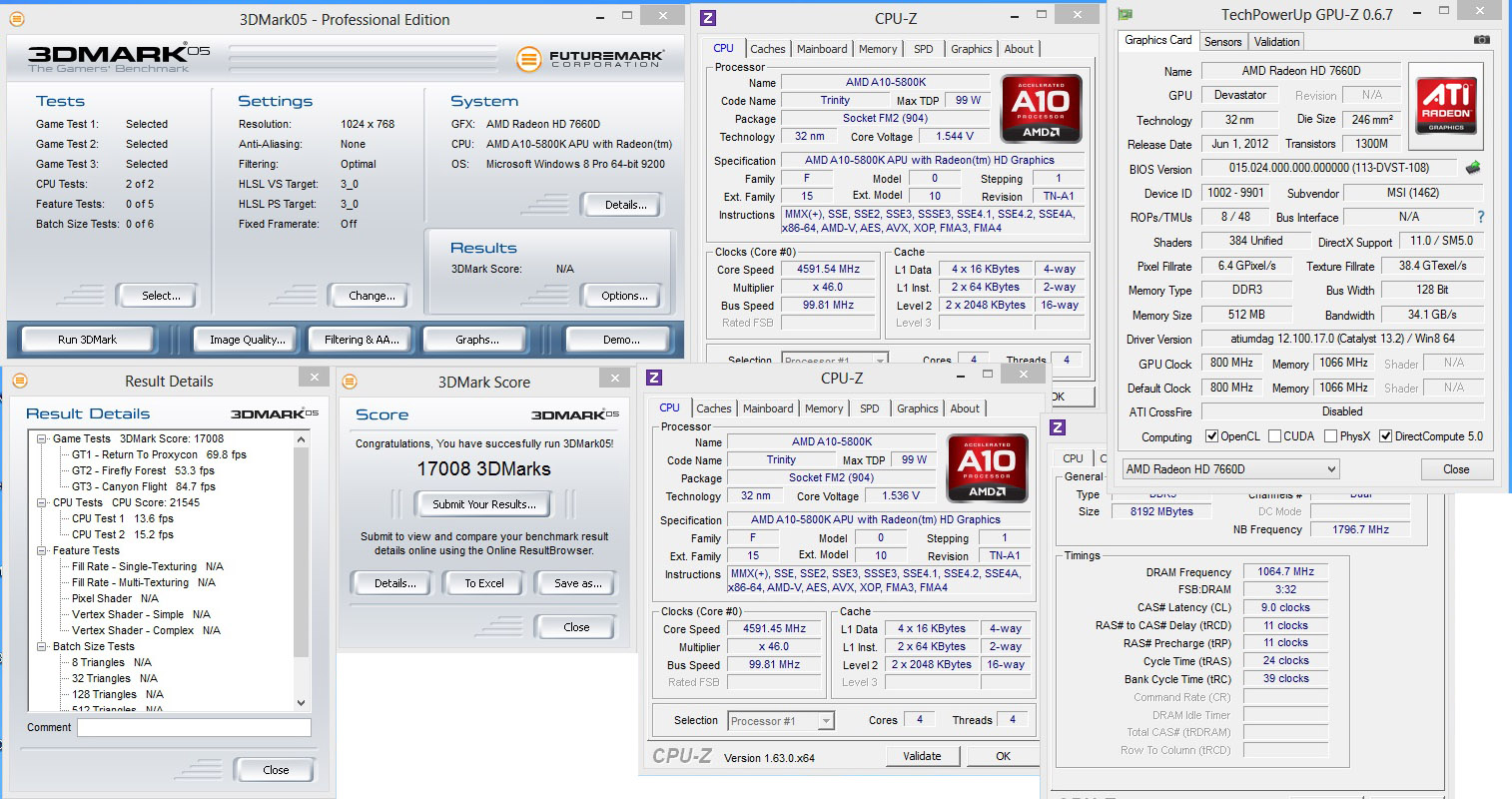Image resolution: width=1512 pixels, height=799 pixels.
Task: Export the score with the To Excel button
Action: pyautogui.click(x=484, y=583)
